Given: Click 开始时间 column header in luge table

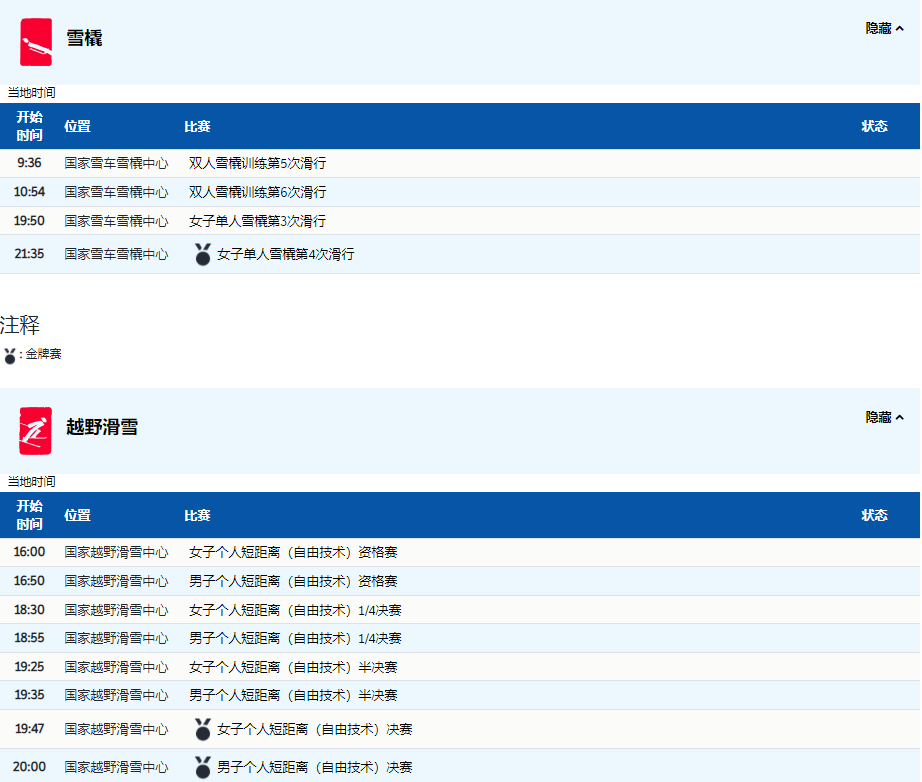Looking at the screenshot, I should coord(30,126).
